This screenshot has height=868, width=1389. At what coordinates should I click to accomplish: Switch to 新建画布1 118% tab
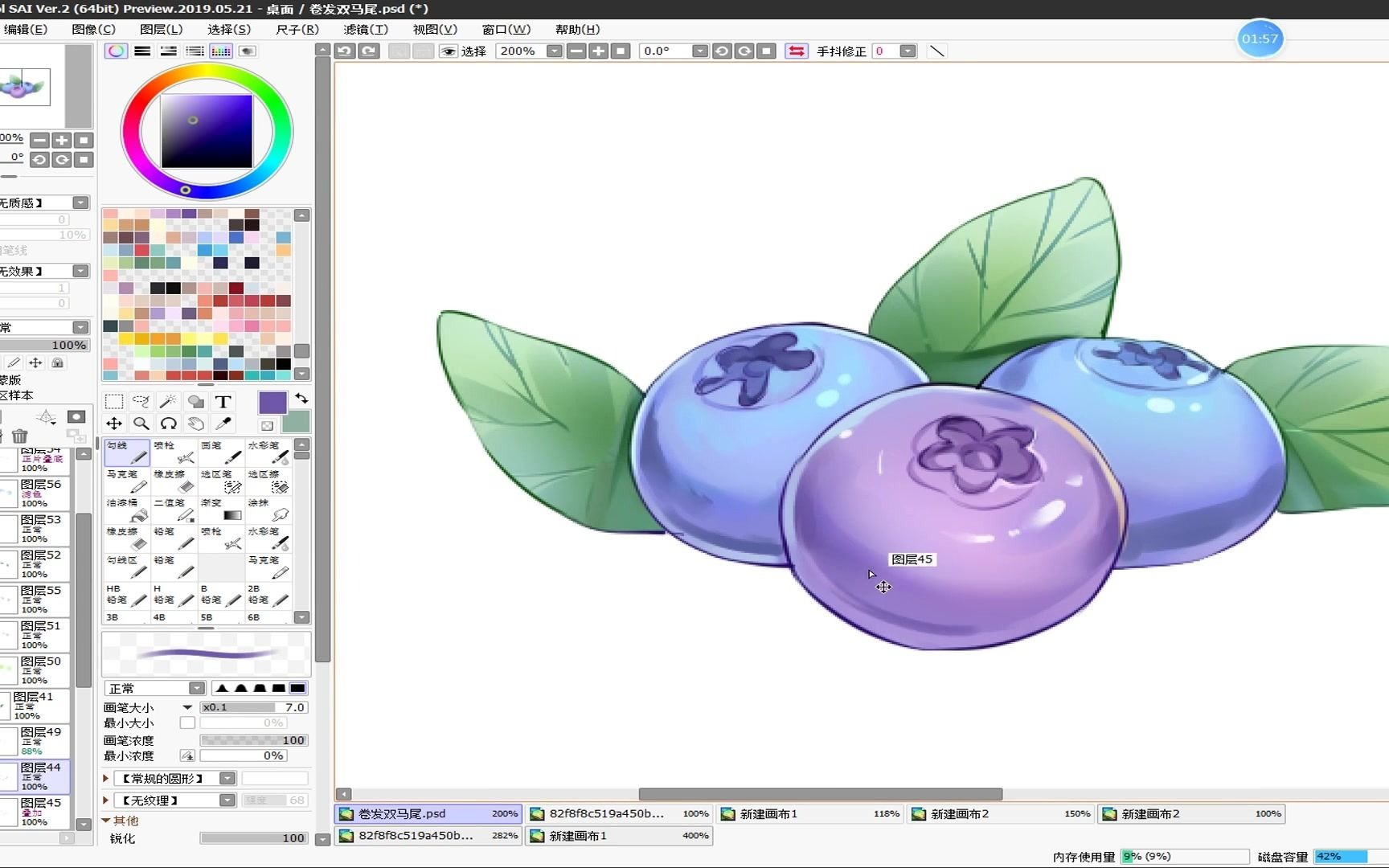point(810,813)
